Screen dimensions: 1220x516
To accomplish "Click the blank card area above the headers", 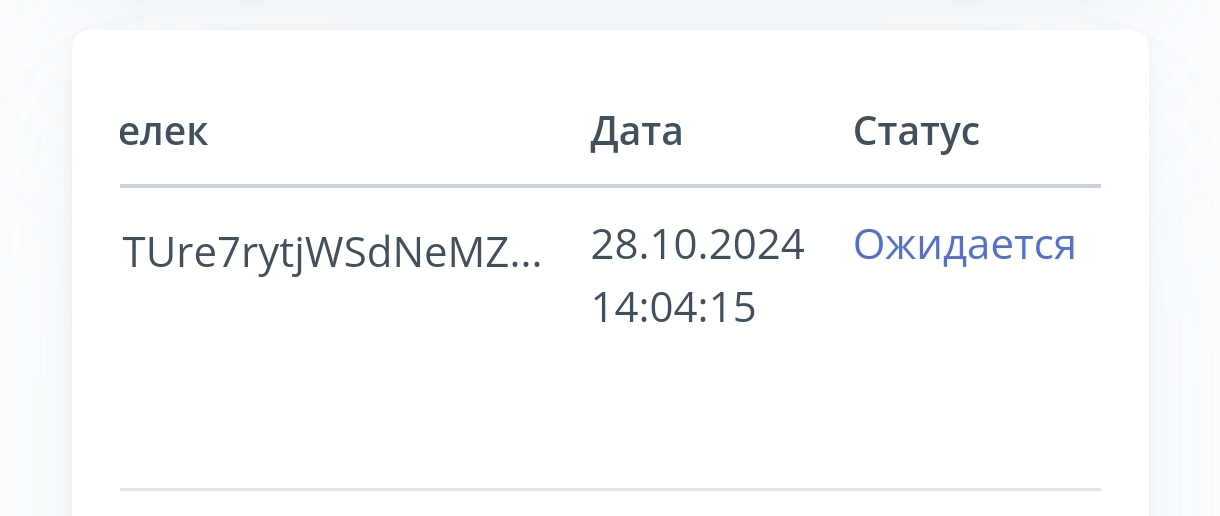I will click(x=610, y=65).
